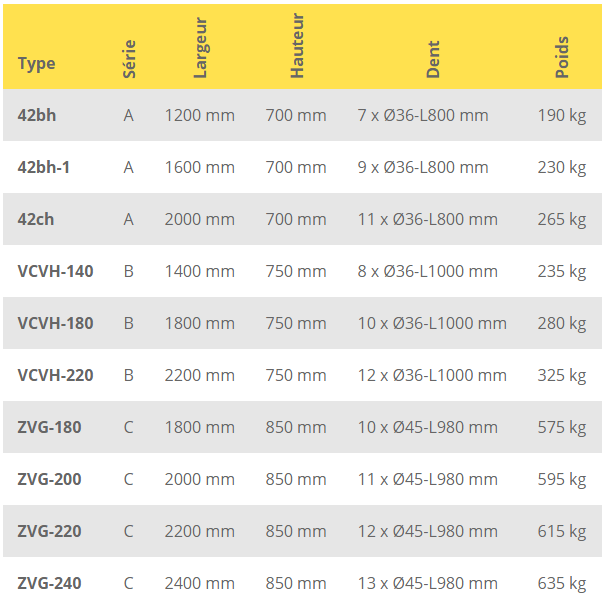Click the VCVH-220 type name

(56, 376)
